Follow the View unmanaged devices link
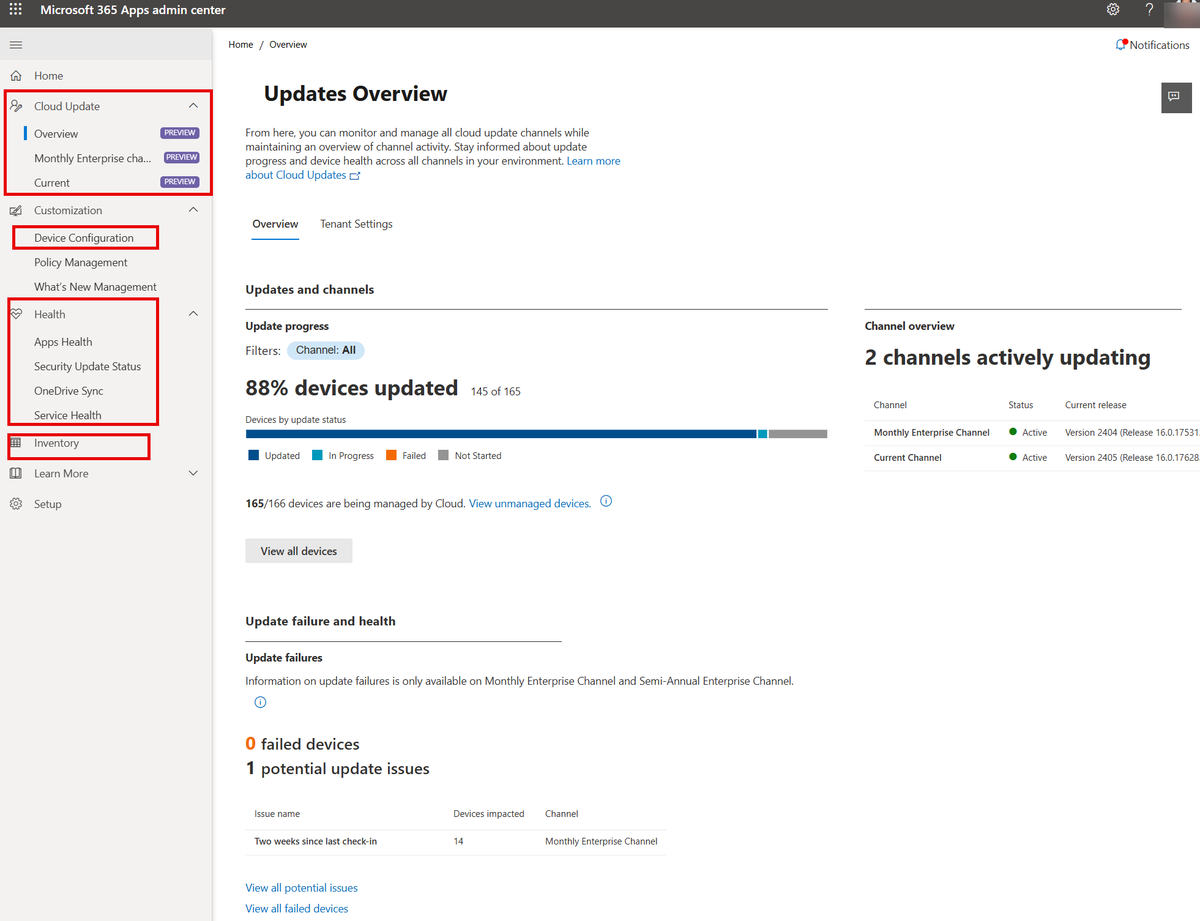Image resolution: width=1200 pixels, height=921 pixels. tap(530, 504)
